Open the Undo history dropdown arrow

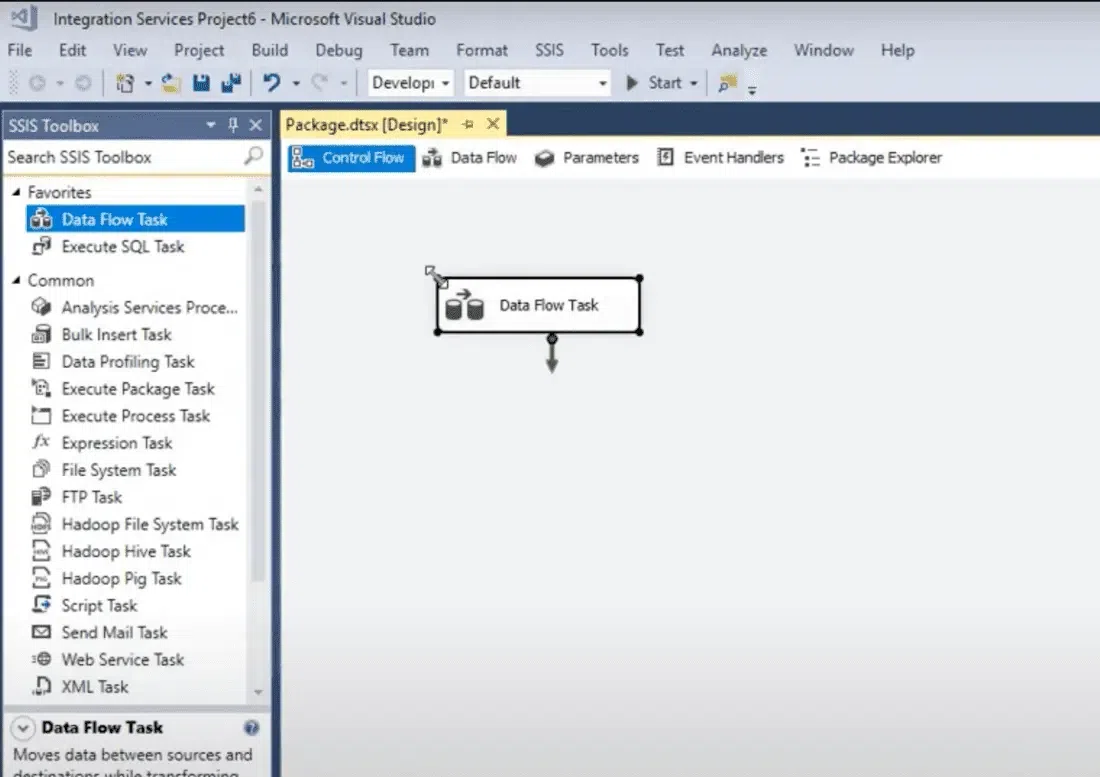(296, 83)
